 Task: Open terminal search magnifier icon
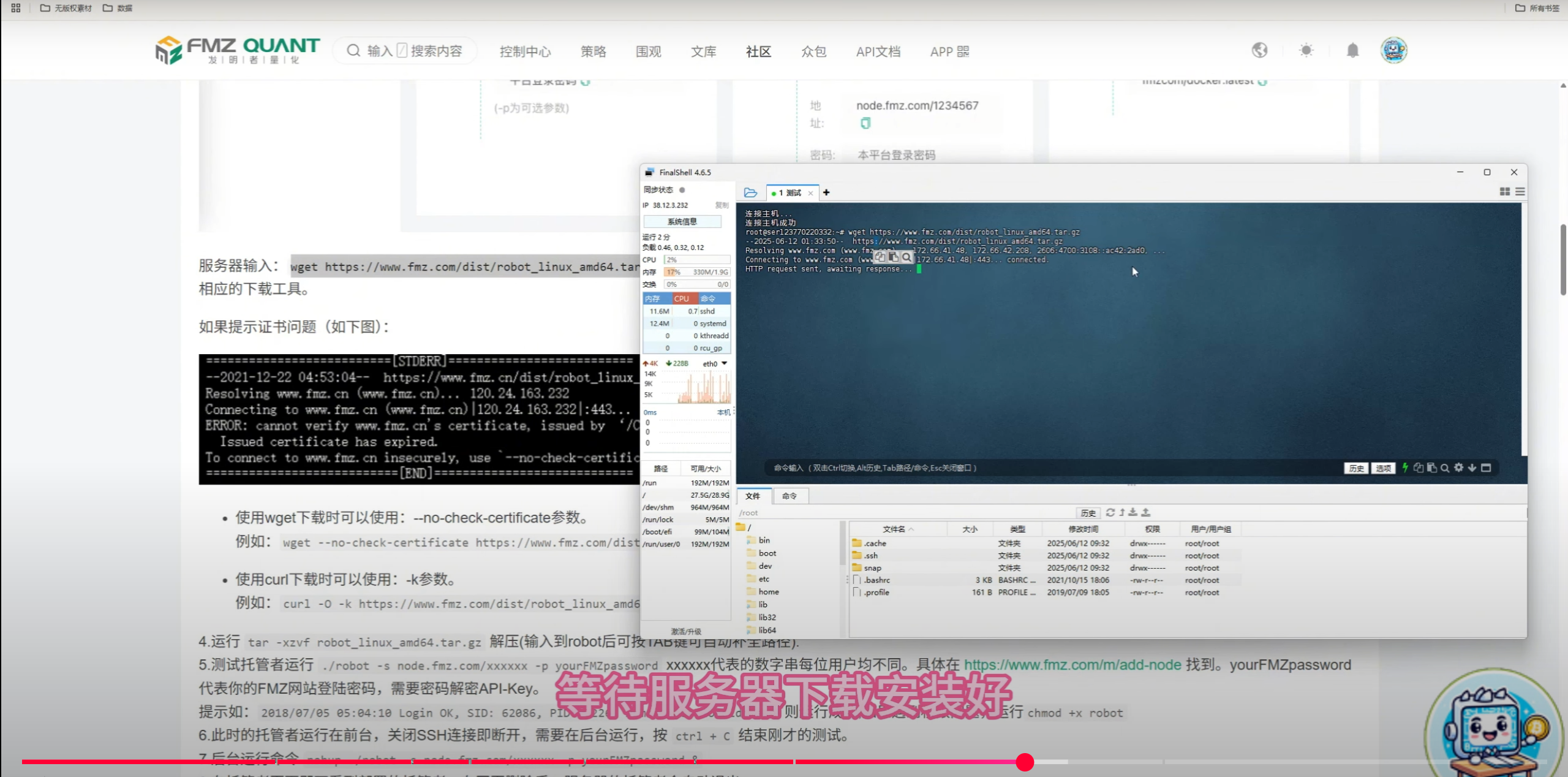click(1445, 468)
